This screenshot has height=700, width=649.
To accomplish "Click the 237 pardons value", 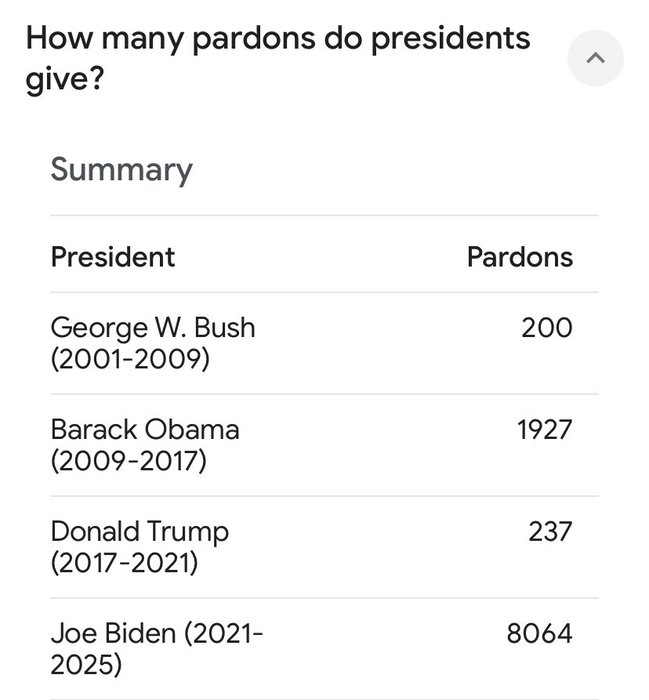I will tap(550, 531).
